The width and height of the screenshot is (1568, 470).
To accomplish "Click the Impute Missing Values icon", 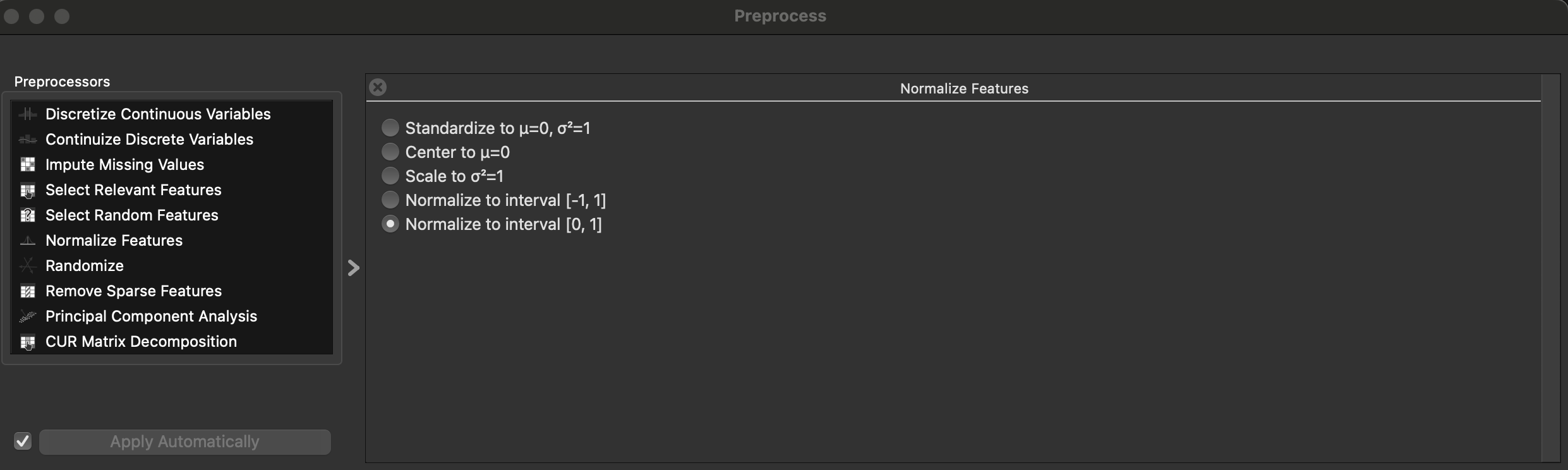I will click(28, 165).
